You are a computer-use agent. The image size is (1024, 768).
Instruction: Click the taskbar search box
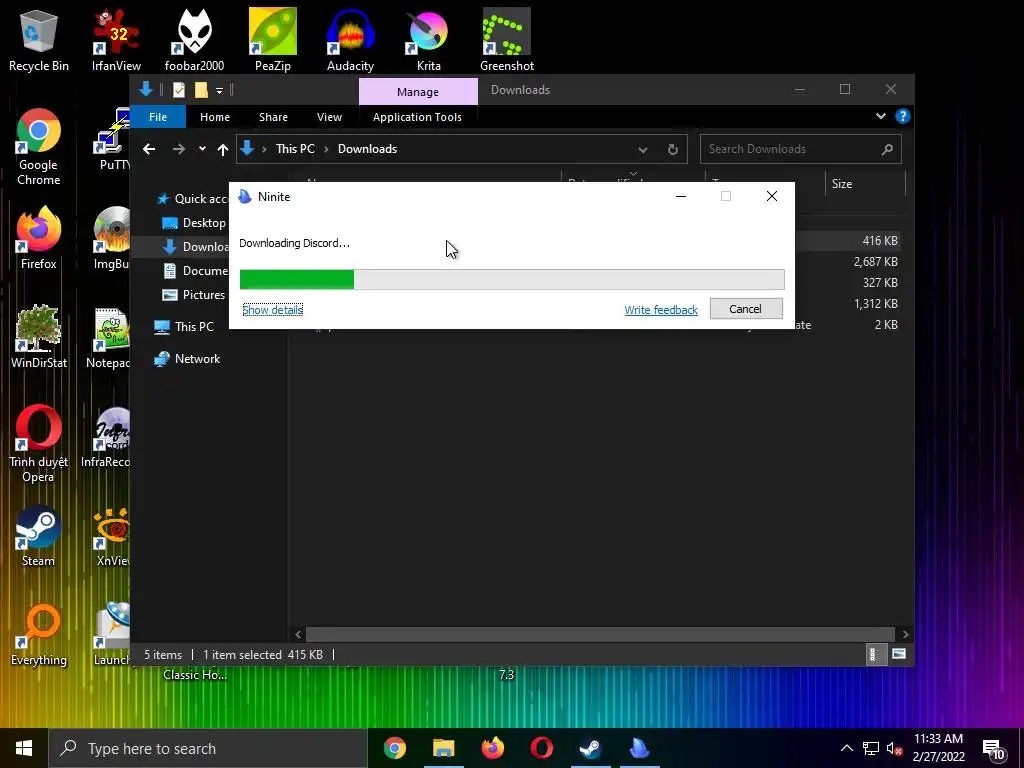(208, 748)
